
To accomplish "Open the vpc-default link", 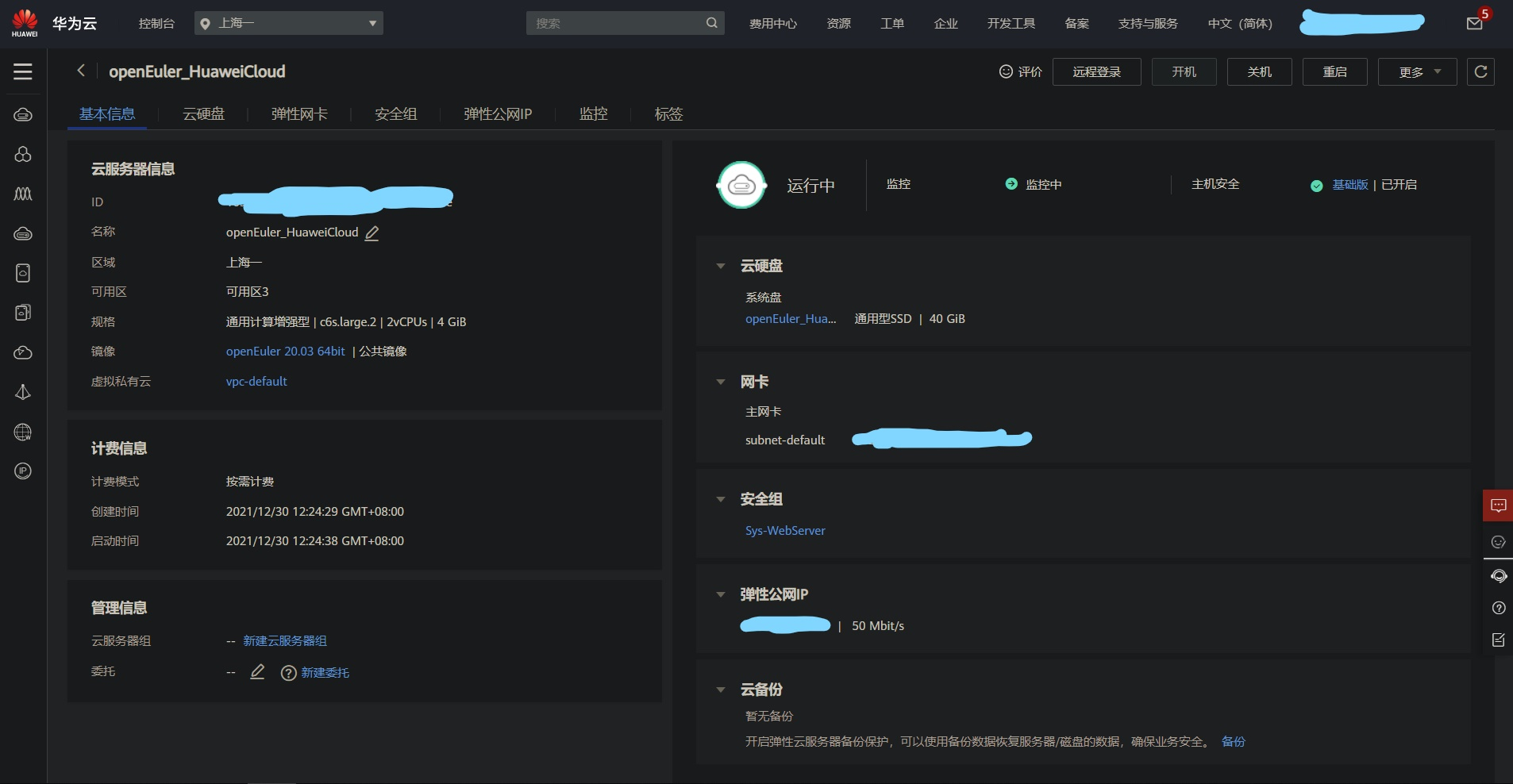I will pos(256,382).
